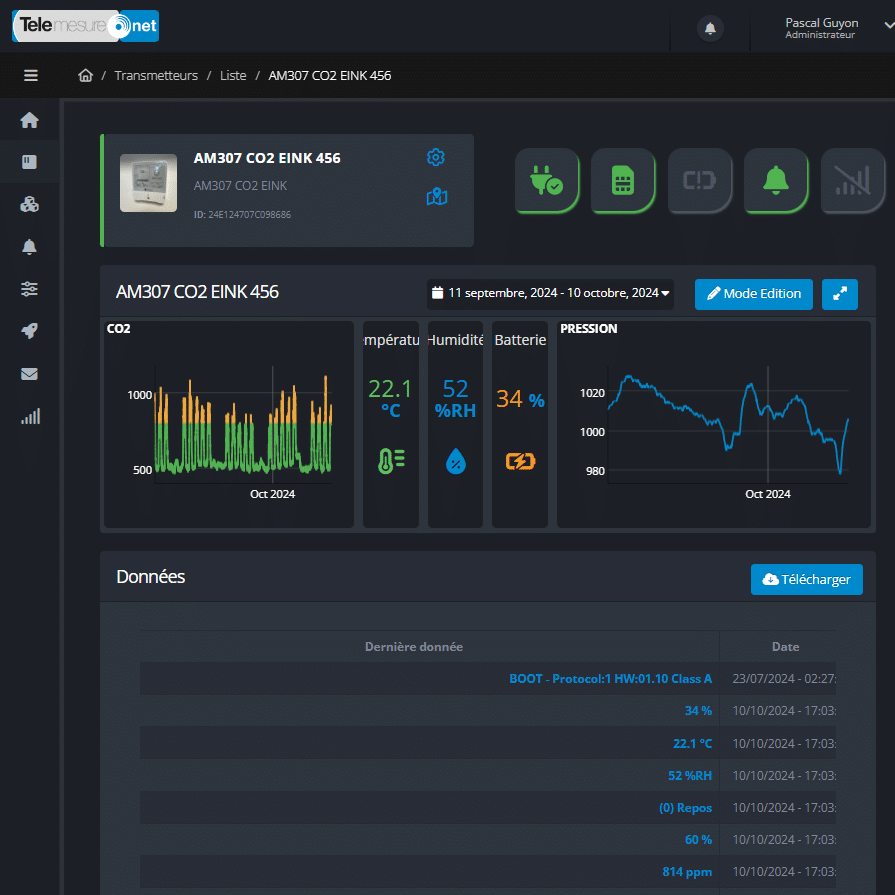
Task: Click the Mode Edition button
Action: (753, 294)
